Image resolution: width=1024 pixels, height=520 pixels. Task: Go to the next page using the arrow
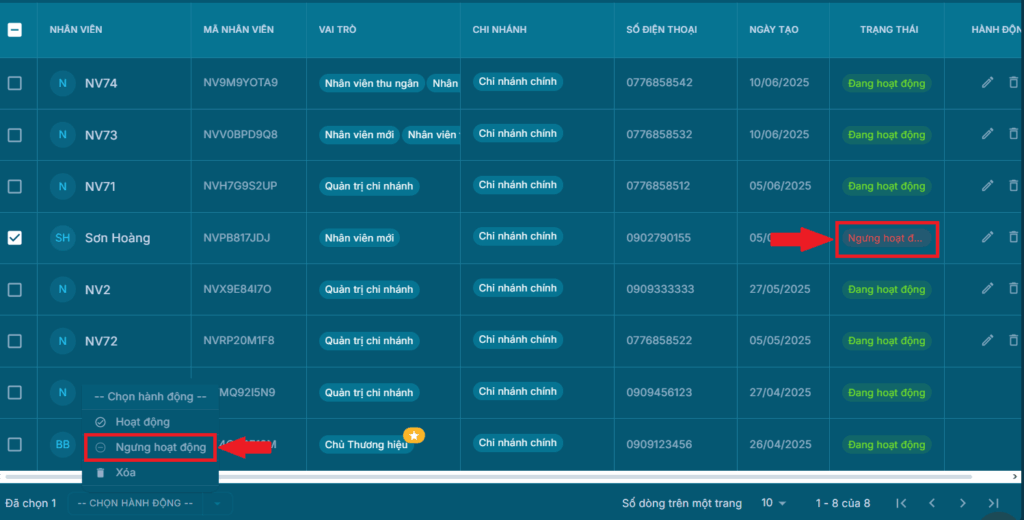(962, 503)
